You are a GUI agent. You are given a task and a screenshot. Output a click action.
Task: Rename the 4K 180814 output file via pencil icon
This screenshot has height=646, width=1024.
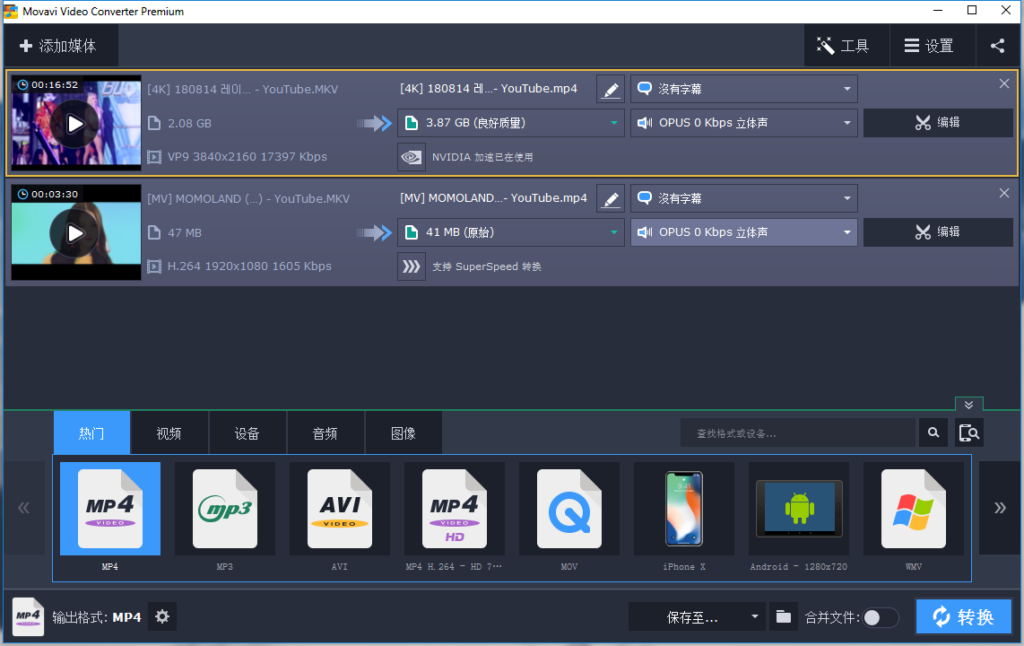611,89
